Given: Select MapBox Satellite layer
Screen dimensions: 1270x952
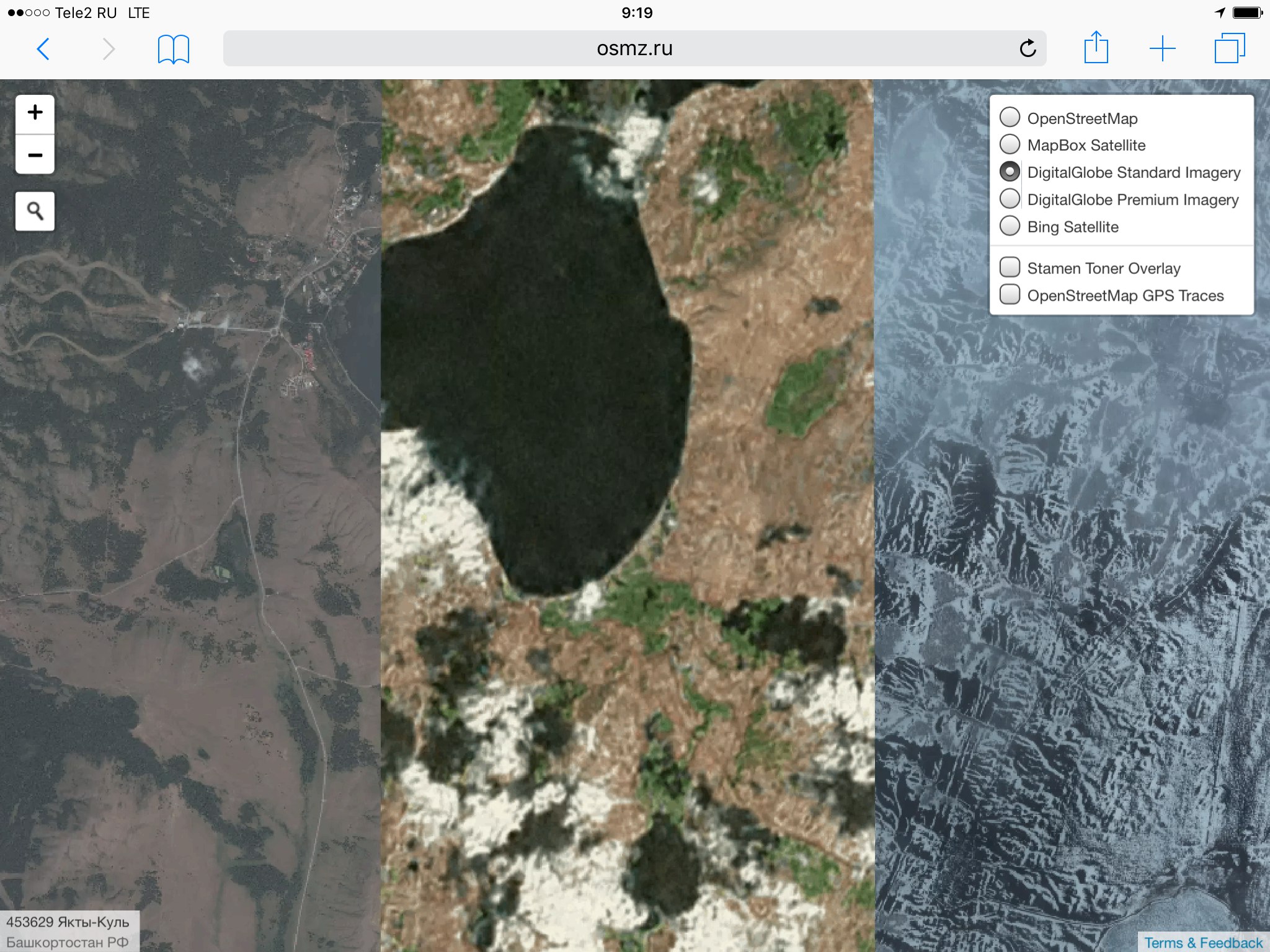Looking at the screenshot, I should 1010,144.
